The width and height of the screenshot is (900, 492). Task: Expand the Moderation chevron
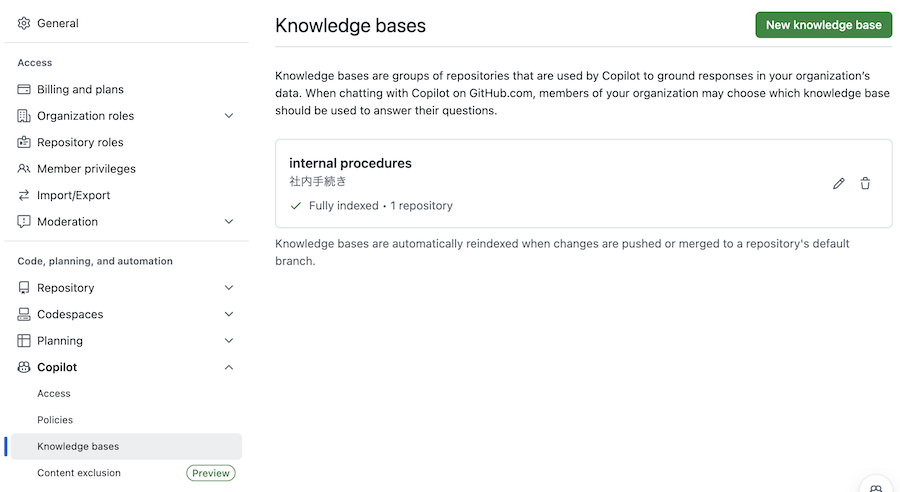coord(229,222)
